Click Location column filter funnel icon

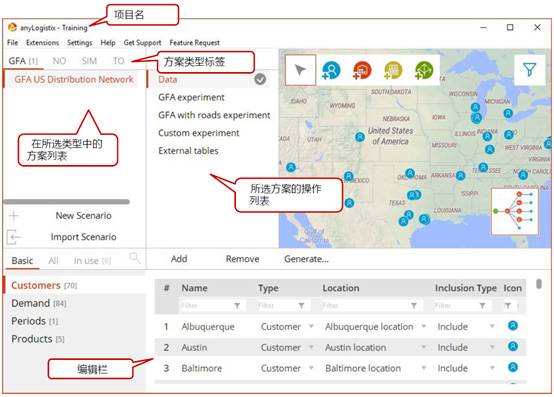tap(414, 306)
